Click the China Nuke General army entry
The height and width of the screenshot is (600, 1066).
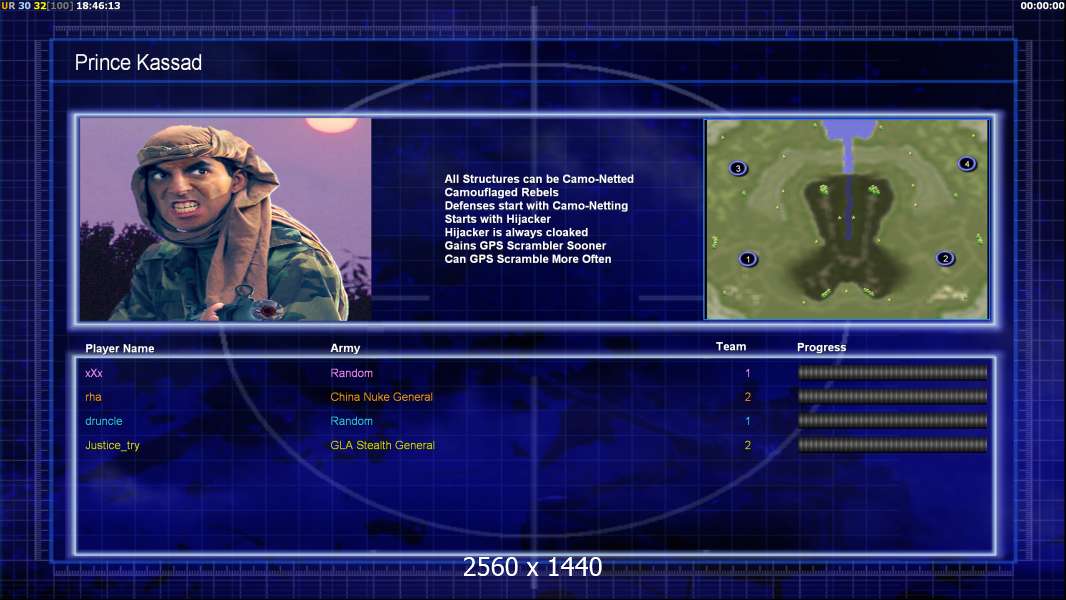pyautogui.click(x=381, y=397)
